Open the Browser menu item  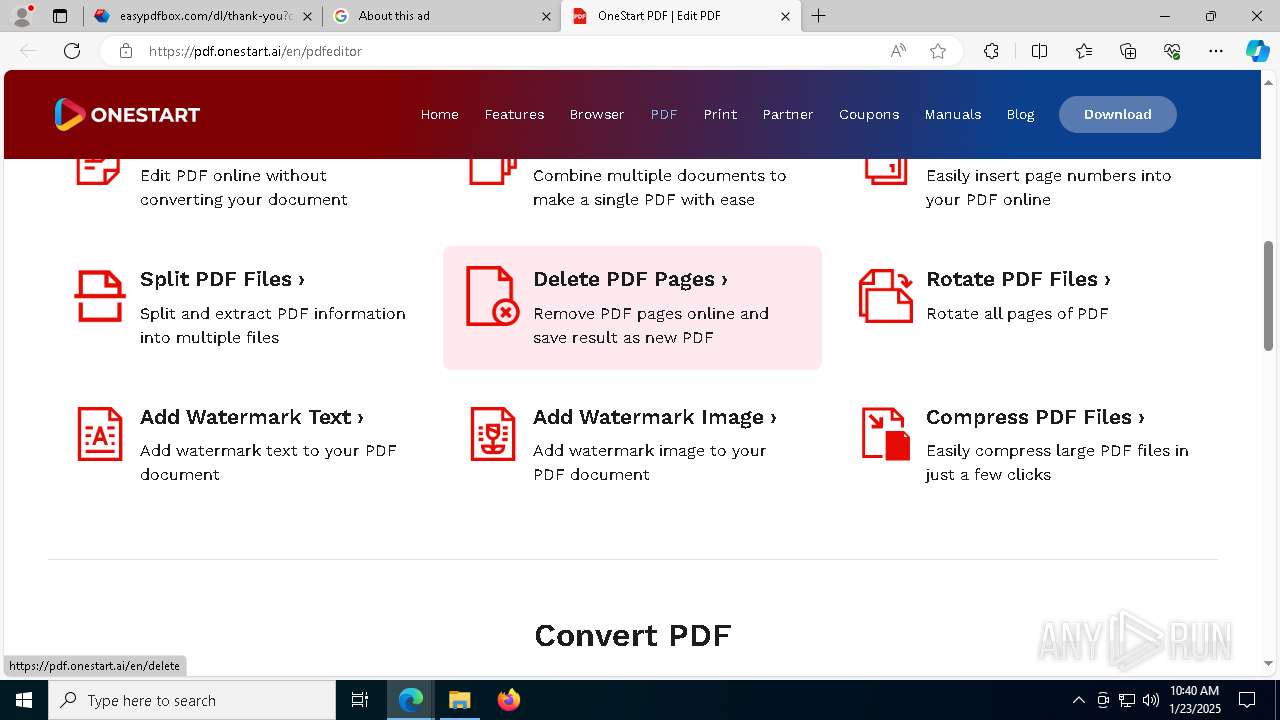click(597, 114)
